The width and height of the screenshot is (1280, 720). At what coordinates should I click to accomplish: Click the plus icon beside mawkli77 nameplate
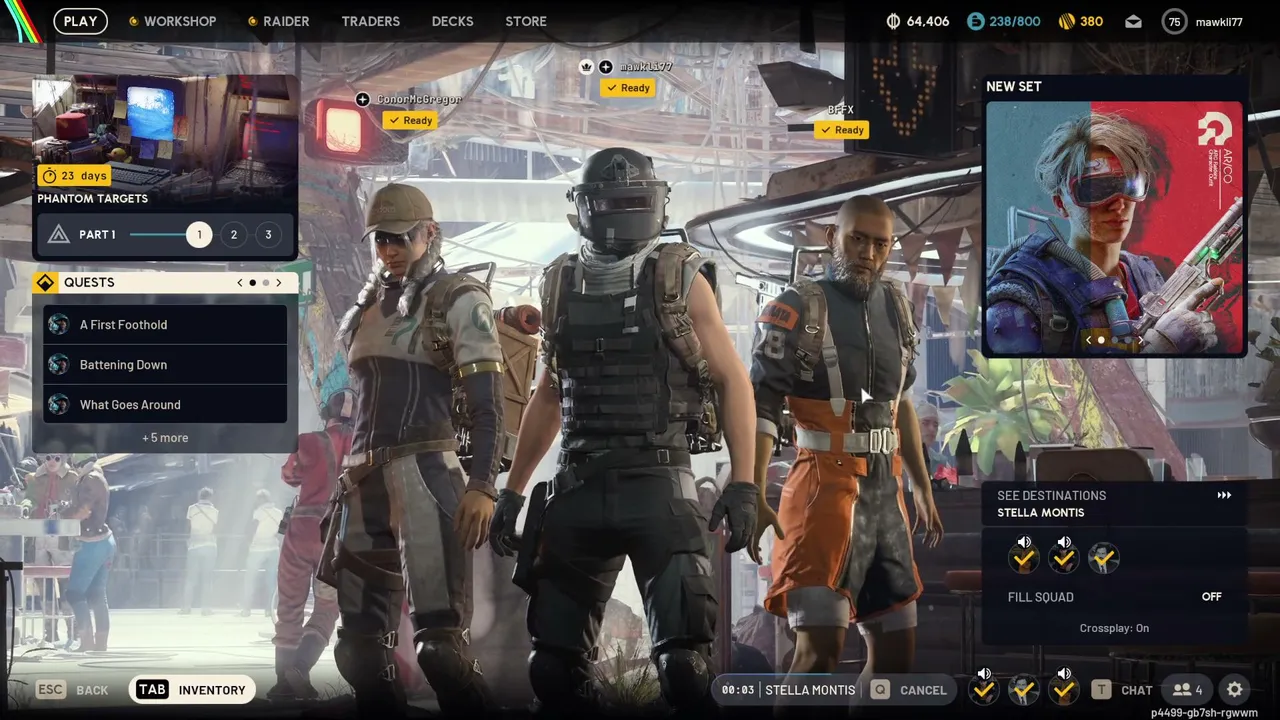pos(606,67)
